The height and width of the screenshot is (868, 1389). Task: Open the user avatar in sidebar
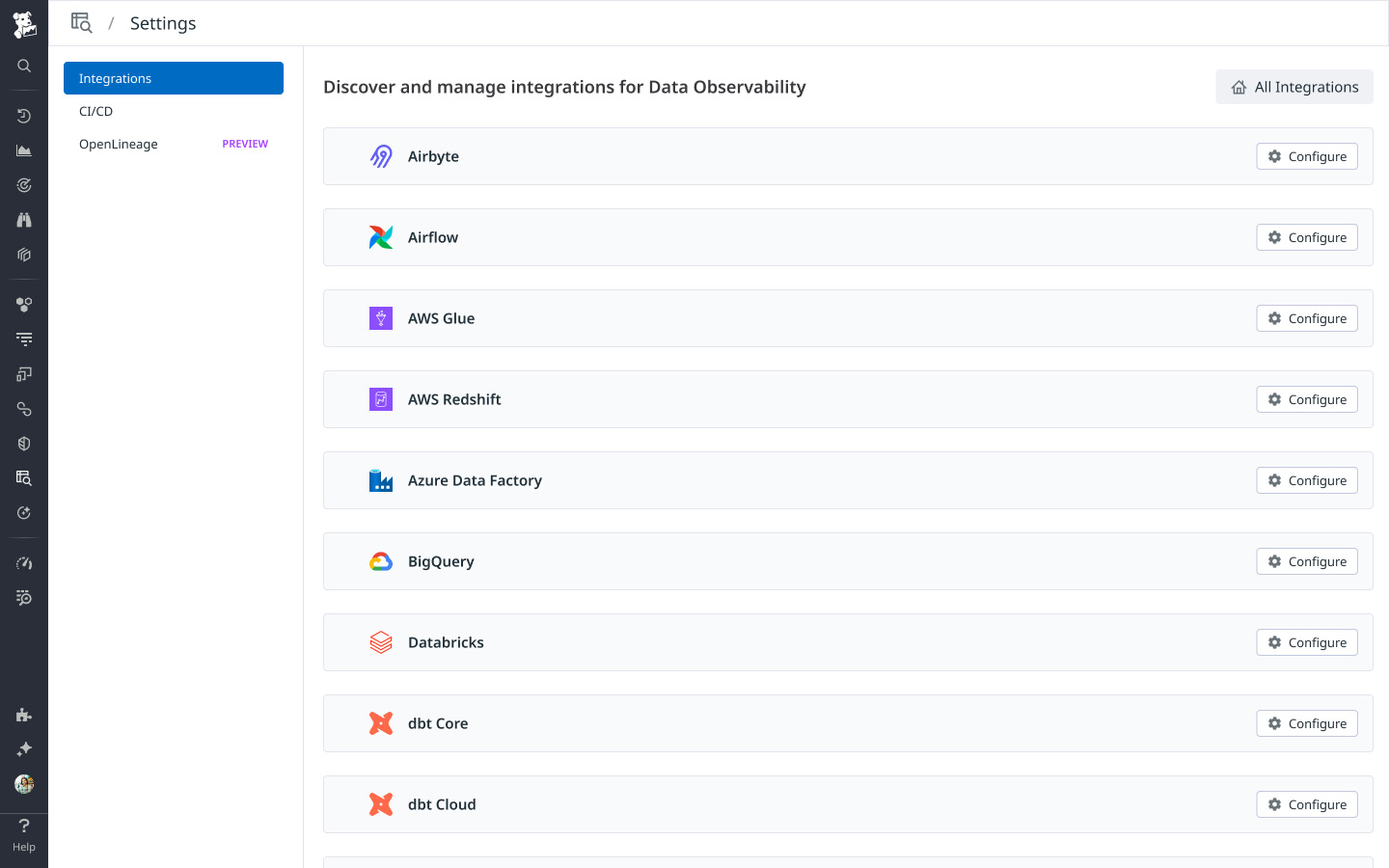(x=24, y=784)
